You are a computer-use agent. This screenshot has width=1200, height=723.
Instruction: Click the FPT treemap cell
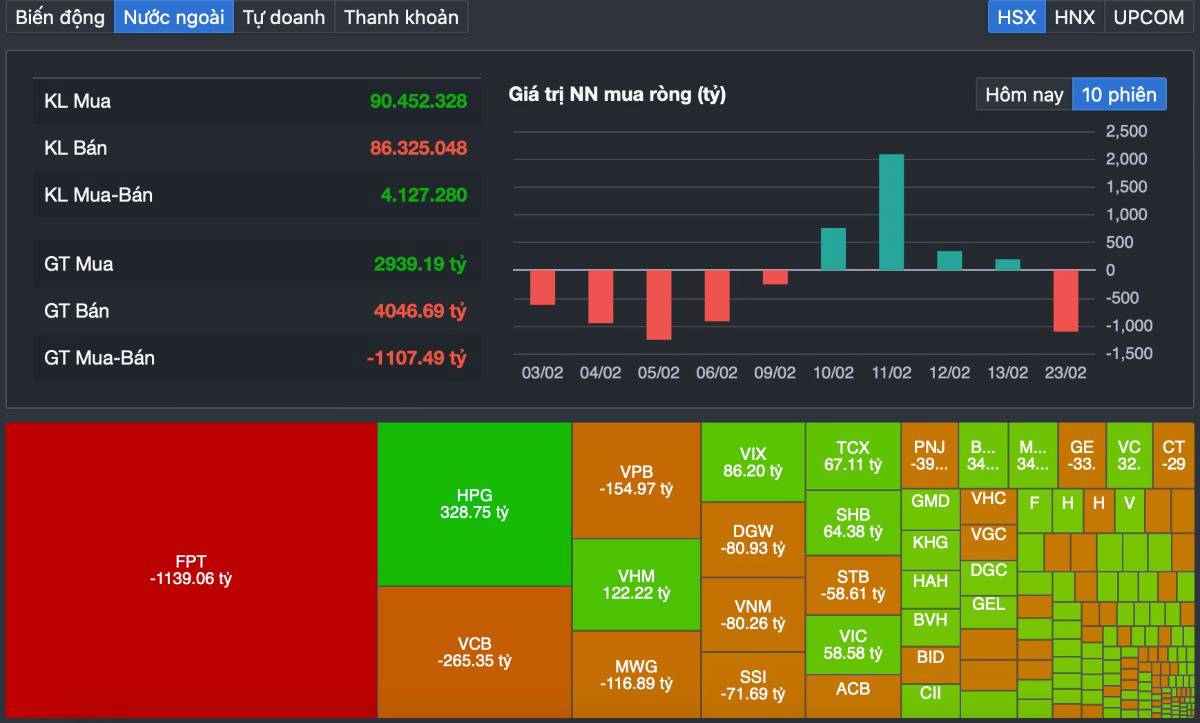point(191,569)
